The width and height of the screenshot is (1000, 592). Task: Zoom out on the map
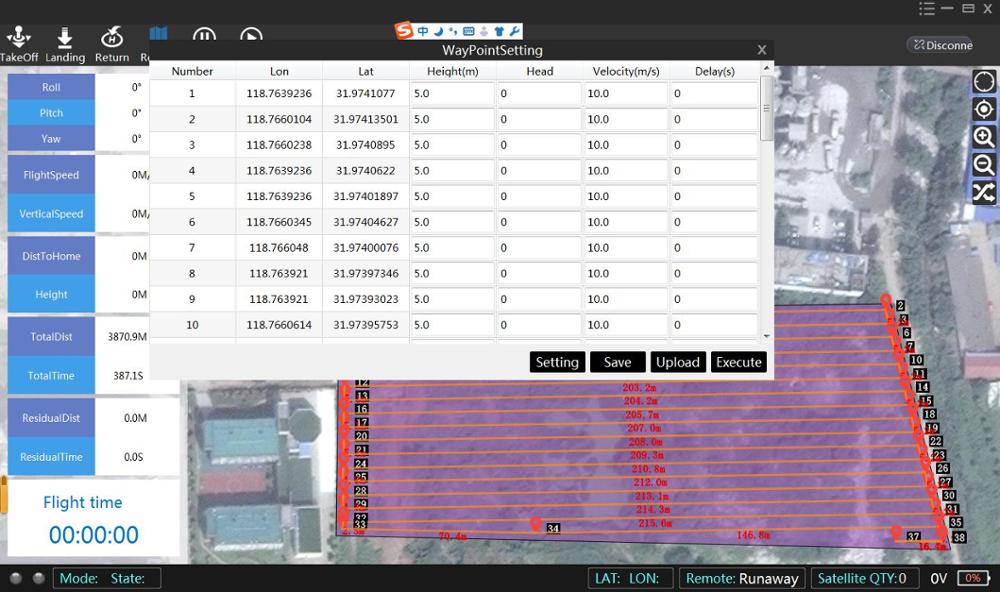[984, 165]
